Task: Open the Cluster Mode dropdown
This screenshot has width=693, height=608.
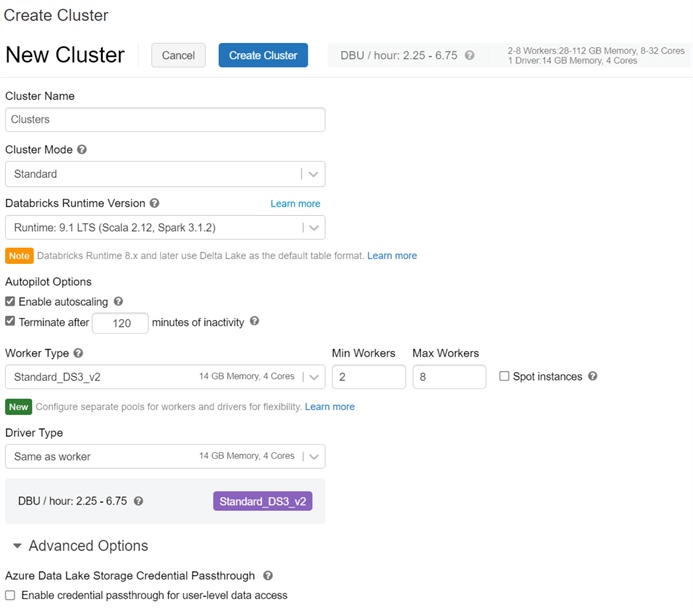Action: tap(165, 174)
